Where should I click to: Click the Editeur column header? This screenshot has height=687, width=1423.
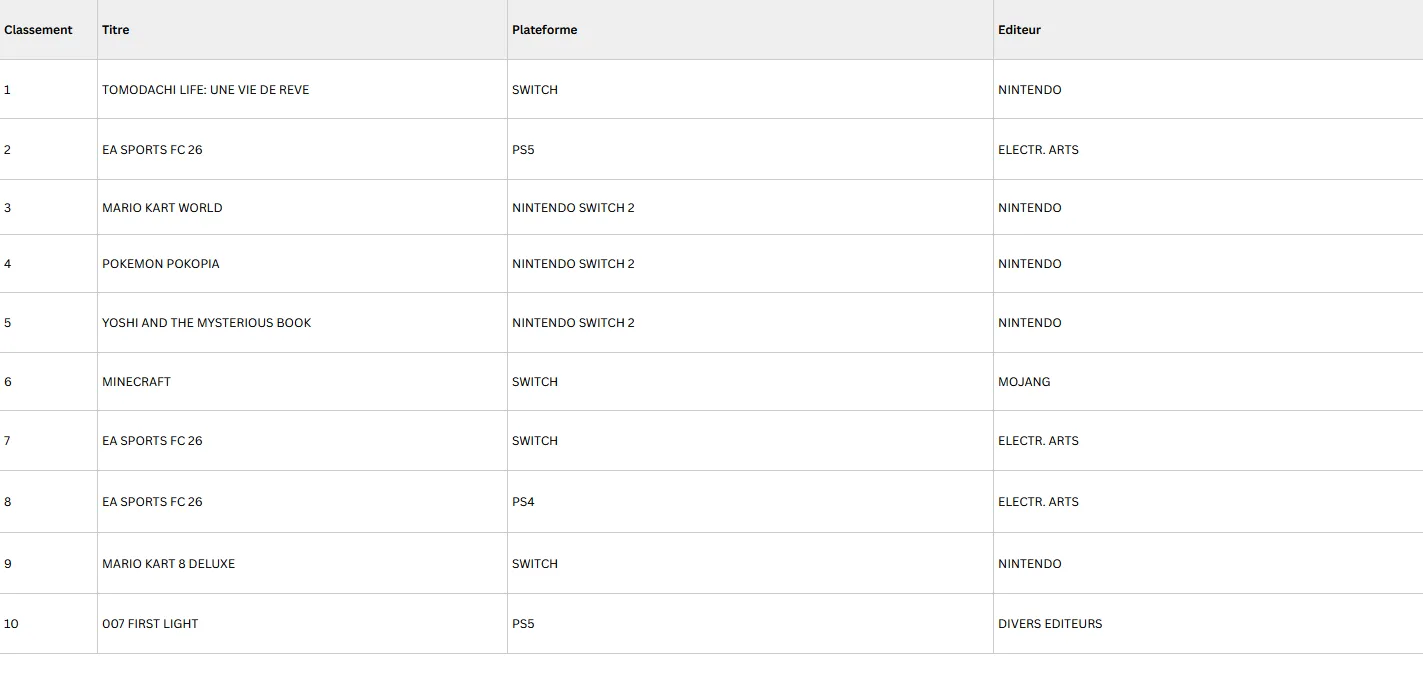(1208, 30)
